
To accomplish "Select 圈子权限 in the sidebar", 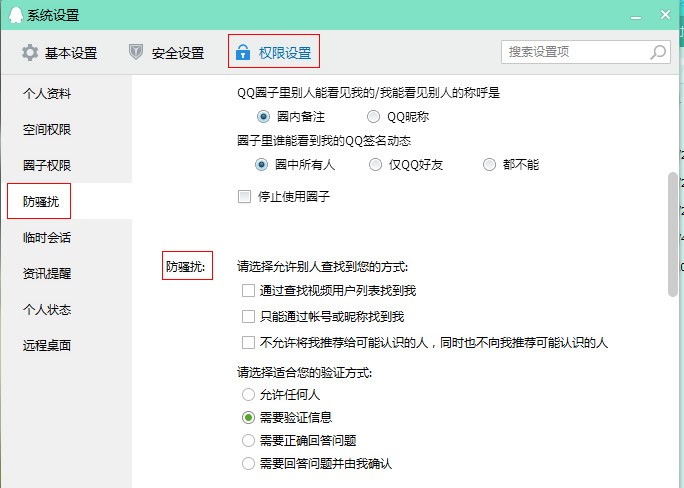I will coord(47,165).
